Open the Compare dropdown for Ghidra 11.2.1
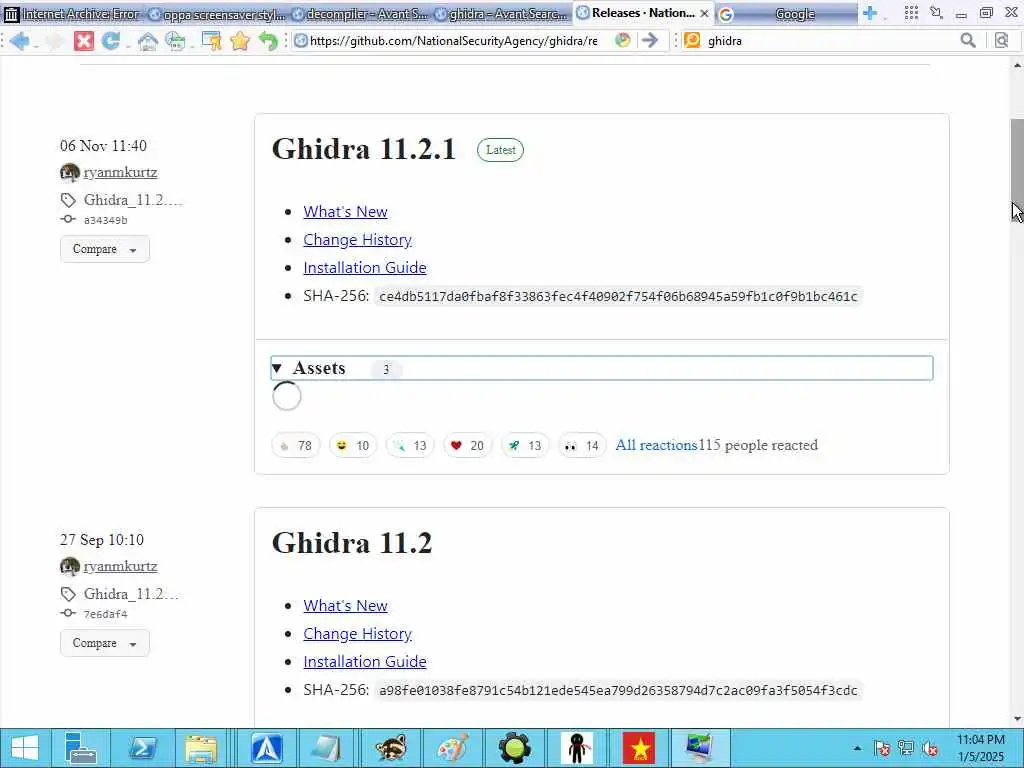The image size is (1024, 768). tap(104, 249)
